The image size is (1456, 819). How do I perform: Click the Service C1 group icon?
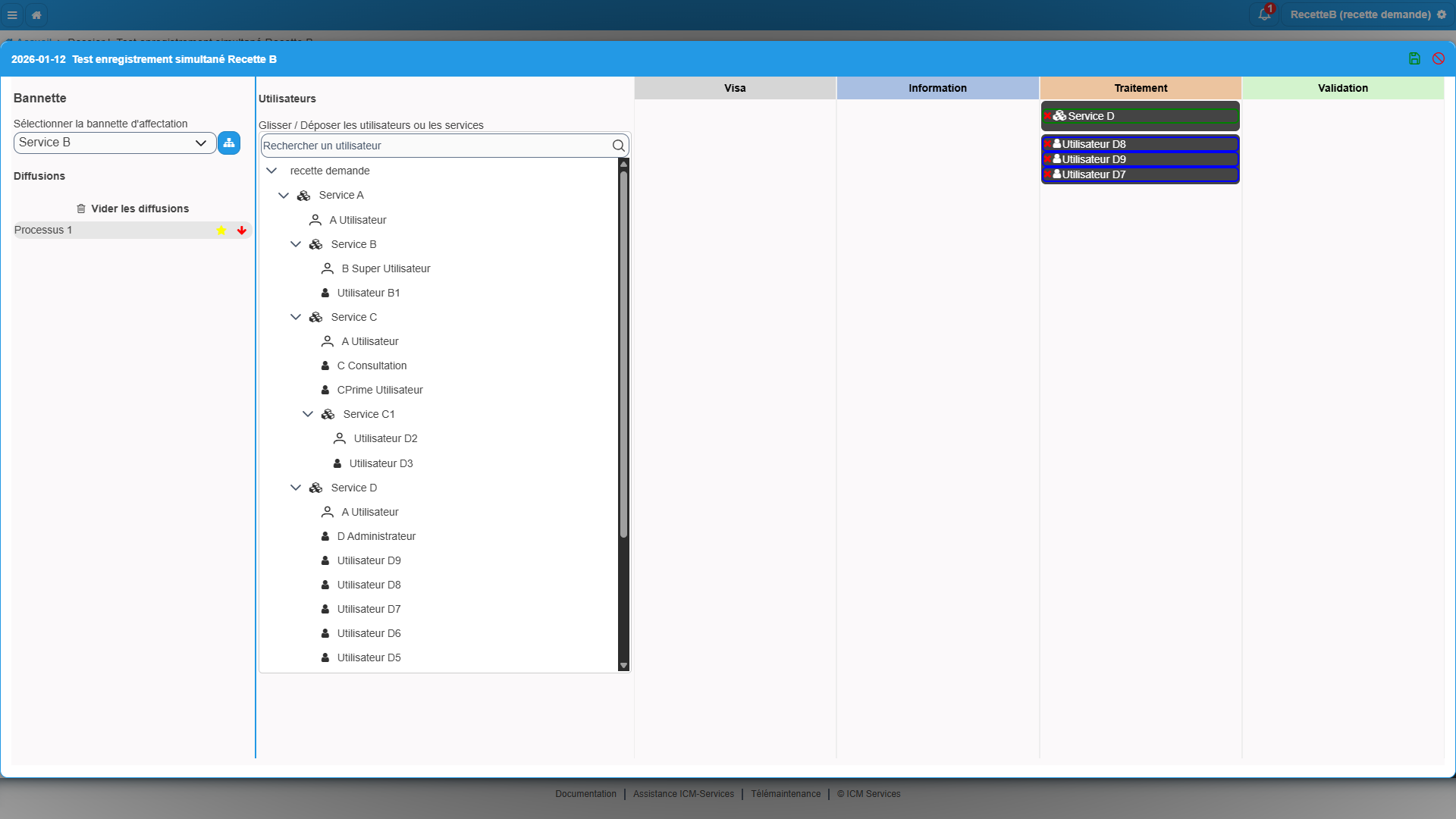coord(328,414)
